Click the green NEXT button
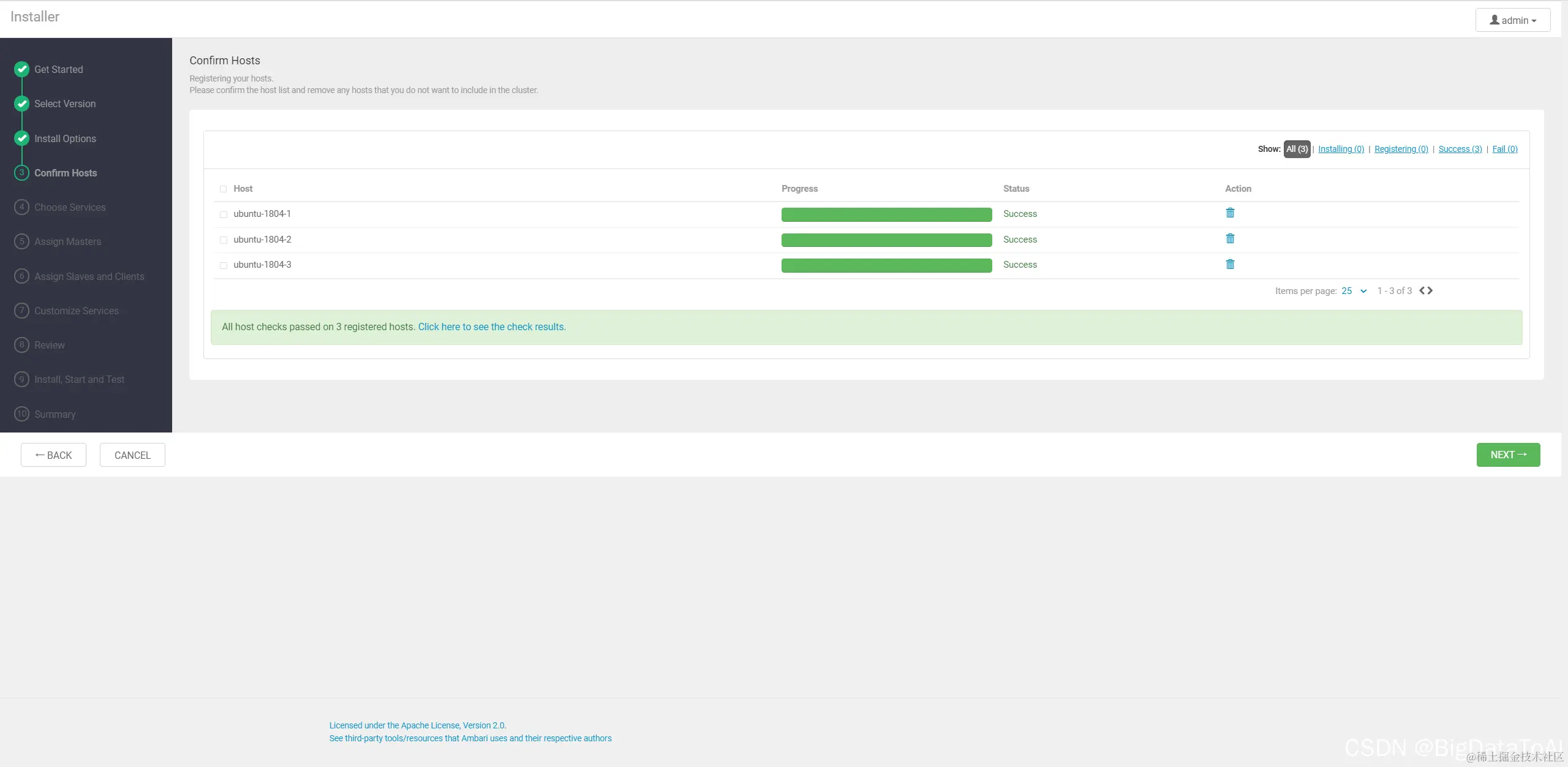Image resolution: width=1568 pixels, height=767 pixels. tap(1508, 455)
